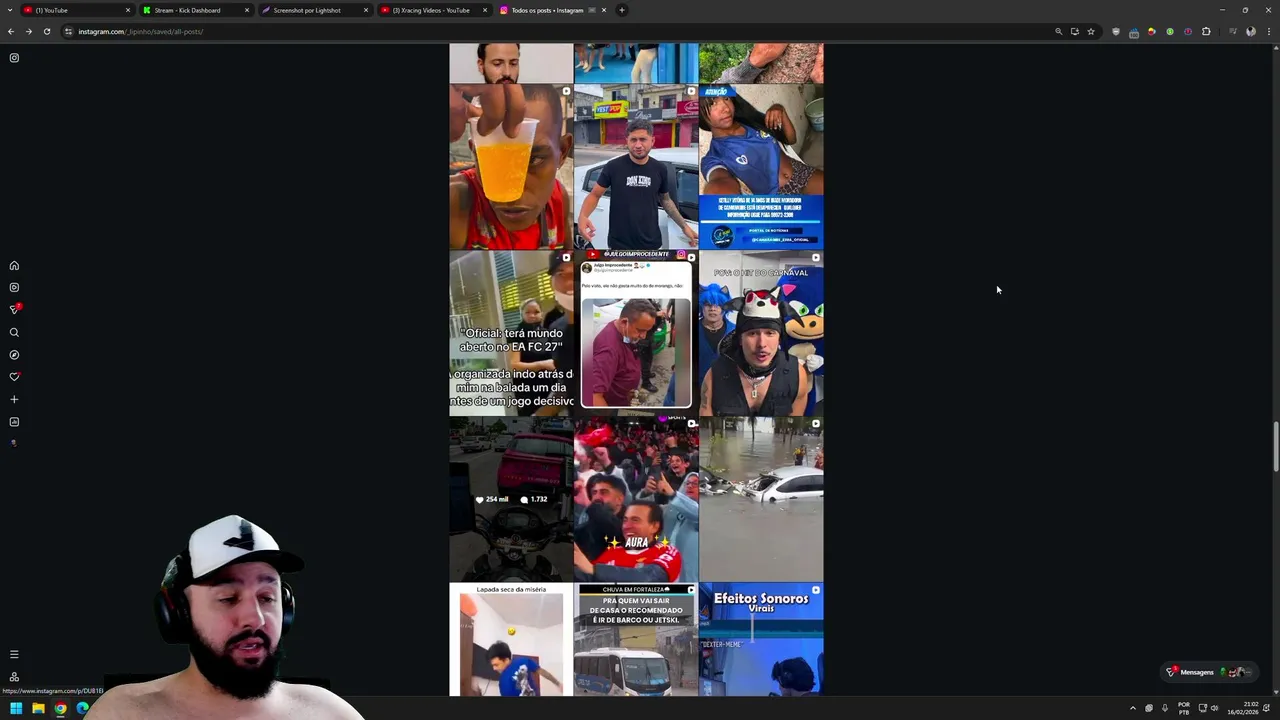
Task: Open Reels from the sidebar
Action: click(x=14, y=288)
